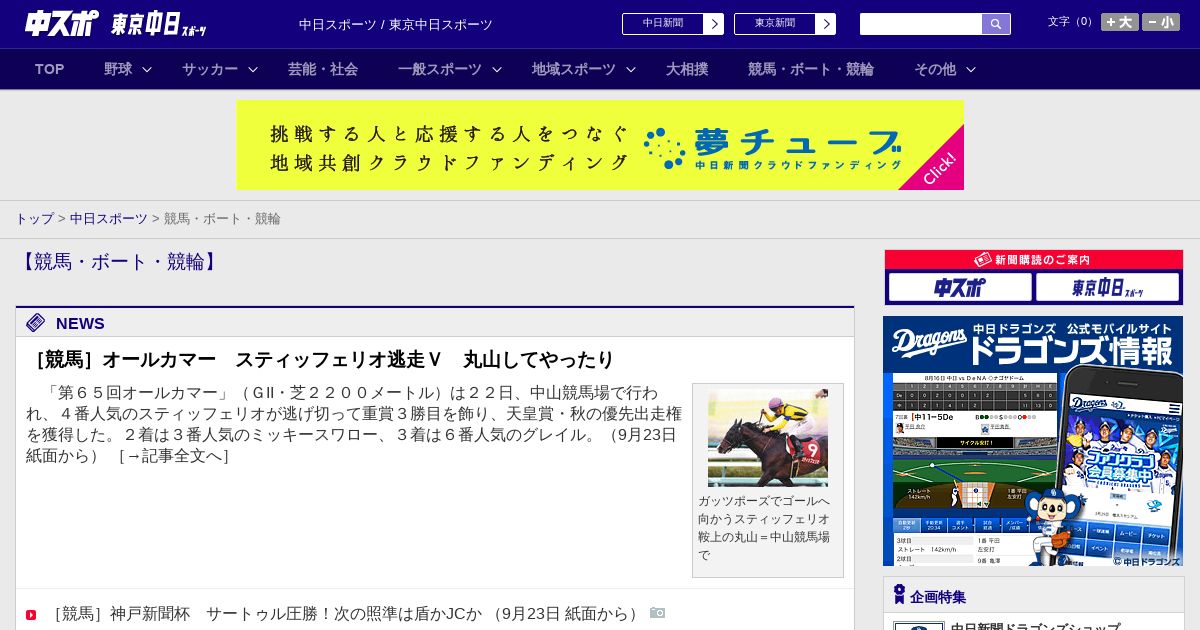
Task: Click the pink Click! corner on banner
Action: click(x=940, y=168)
